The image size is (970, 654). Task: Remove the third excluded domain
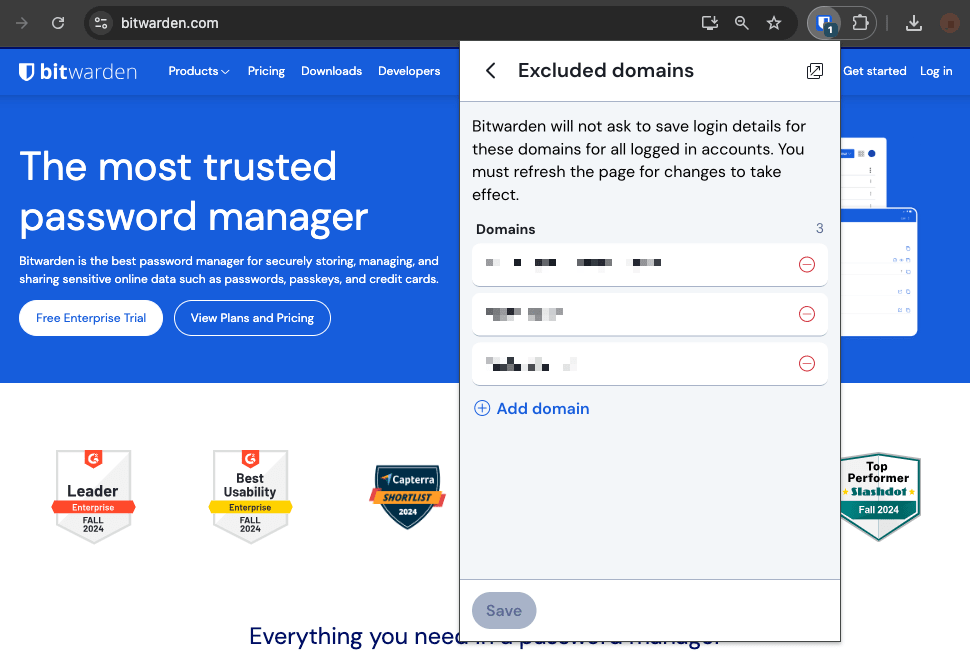[x=807, y=363]
